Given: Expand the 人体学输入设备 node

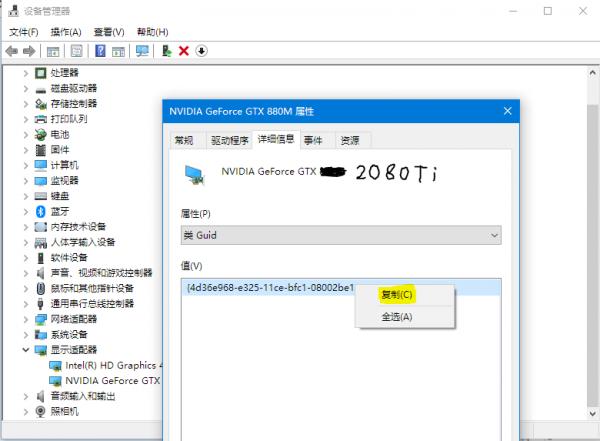Looking at the screenshot, I should click(x=26, y=242).
